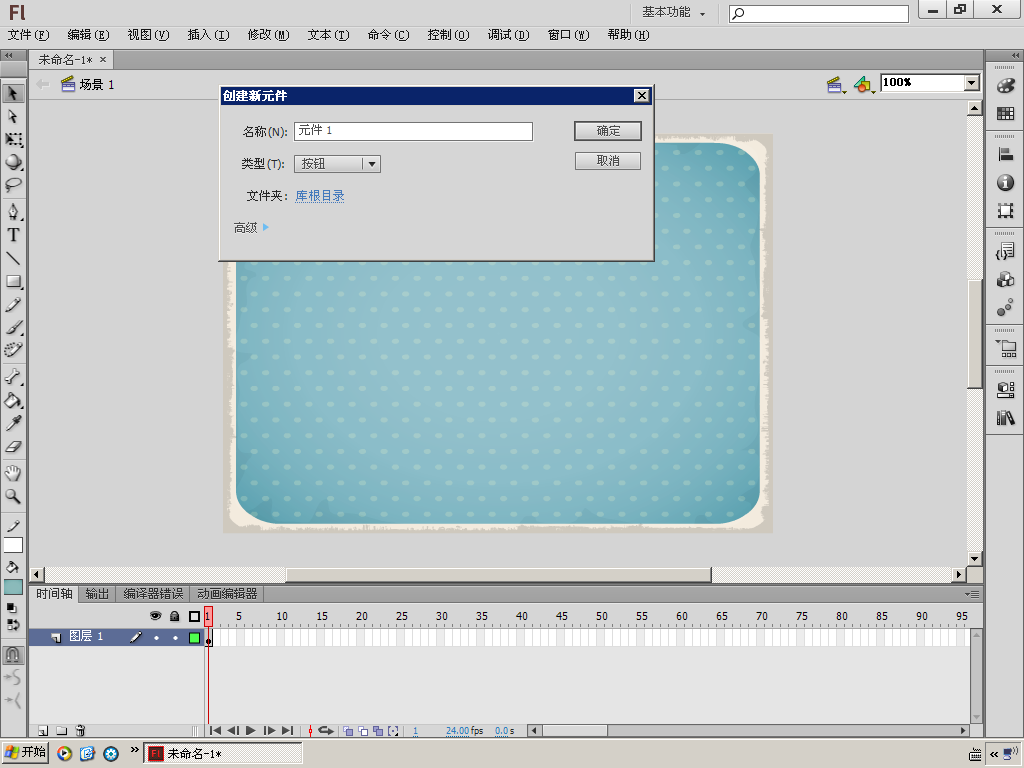Toggle green outline box for 图层 1
The height and width of the screenshot is (768, 1024).
(195, 637)
